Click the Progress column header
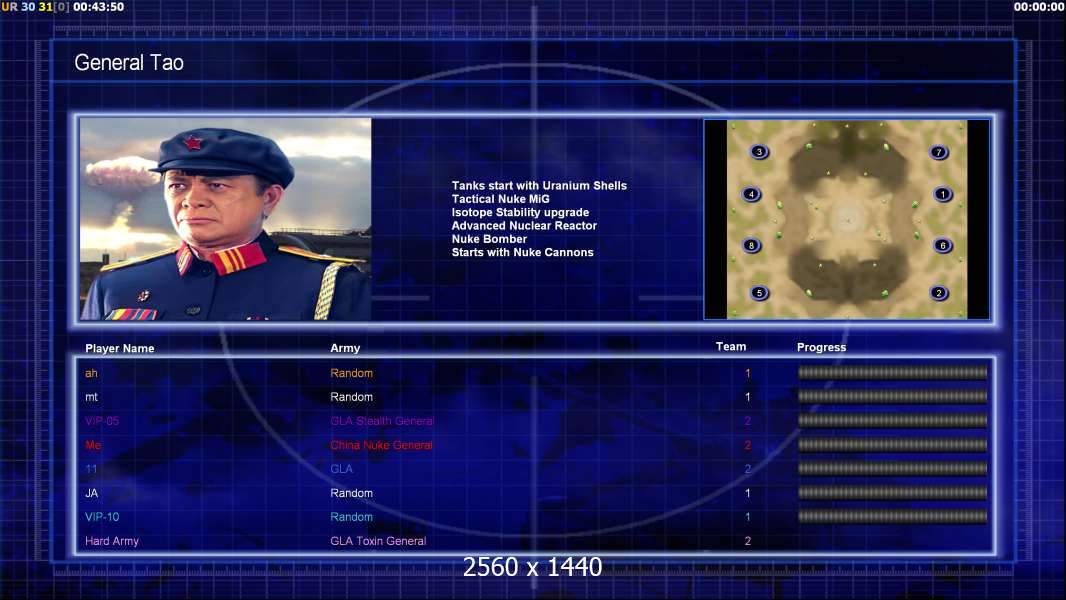 [x=821, y=347]
